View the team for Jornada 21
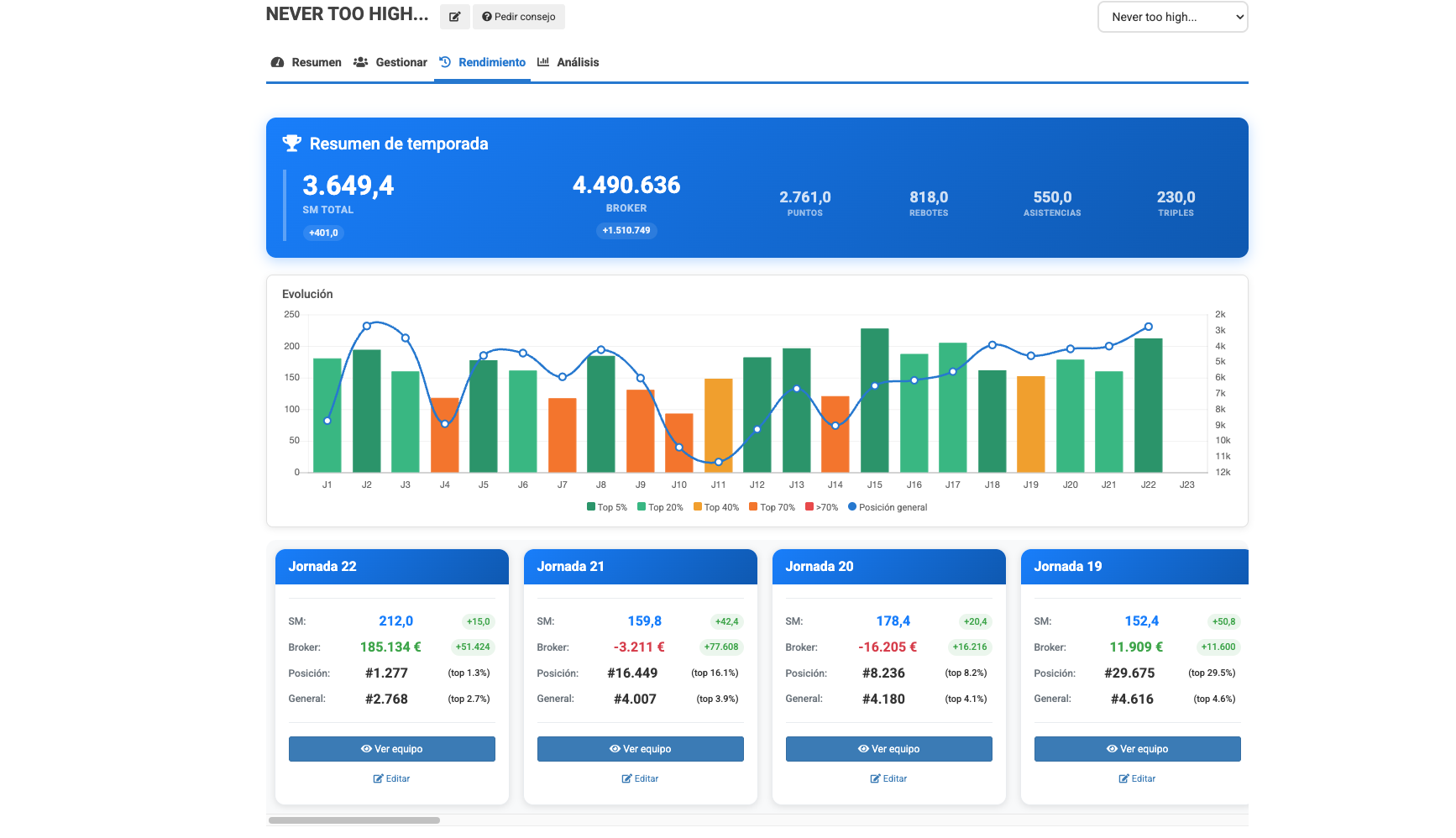 coord(640,749)
